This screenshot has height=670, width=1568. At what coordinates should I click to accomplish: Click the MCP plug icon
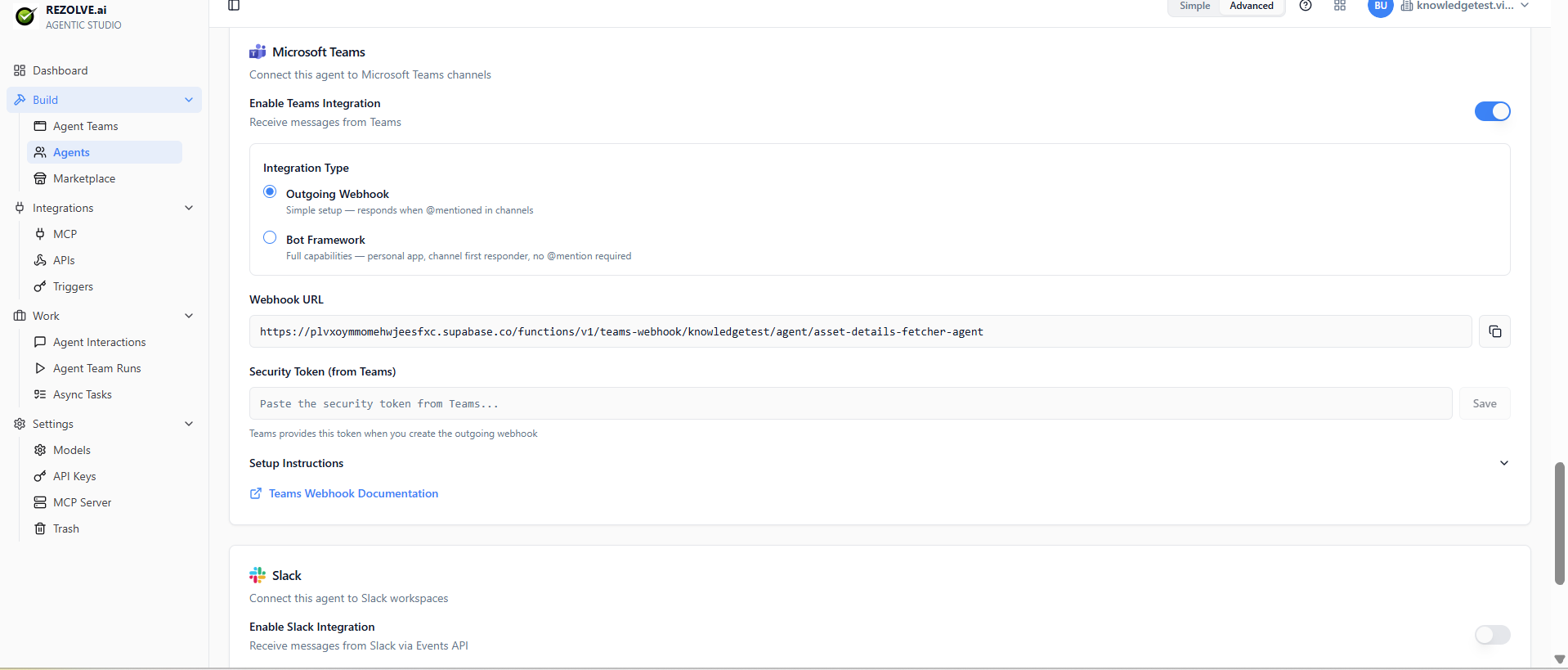(40, 234)
